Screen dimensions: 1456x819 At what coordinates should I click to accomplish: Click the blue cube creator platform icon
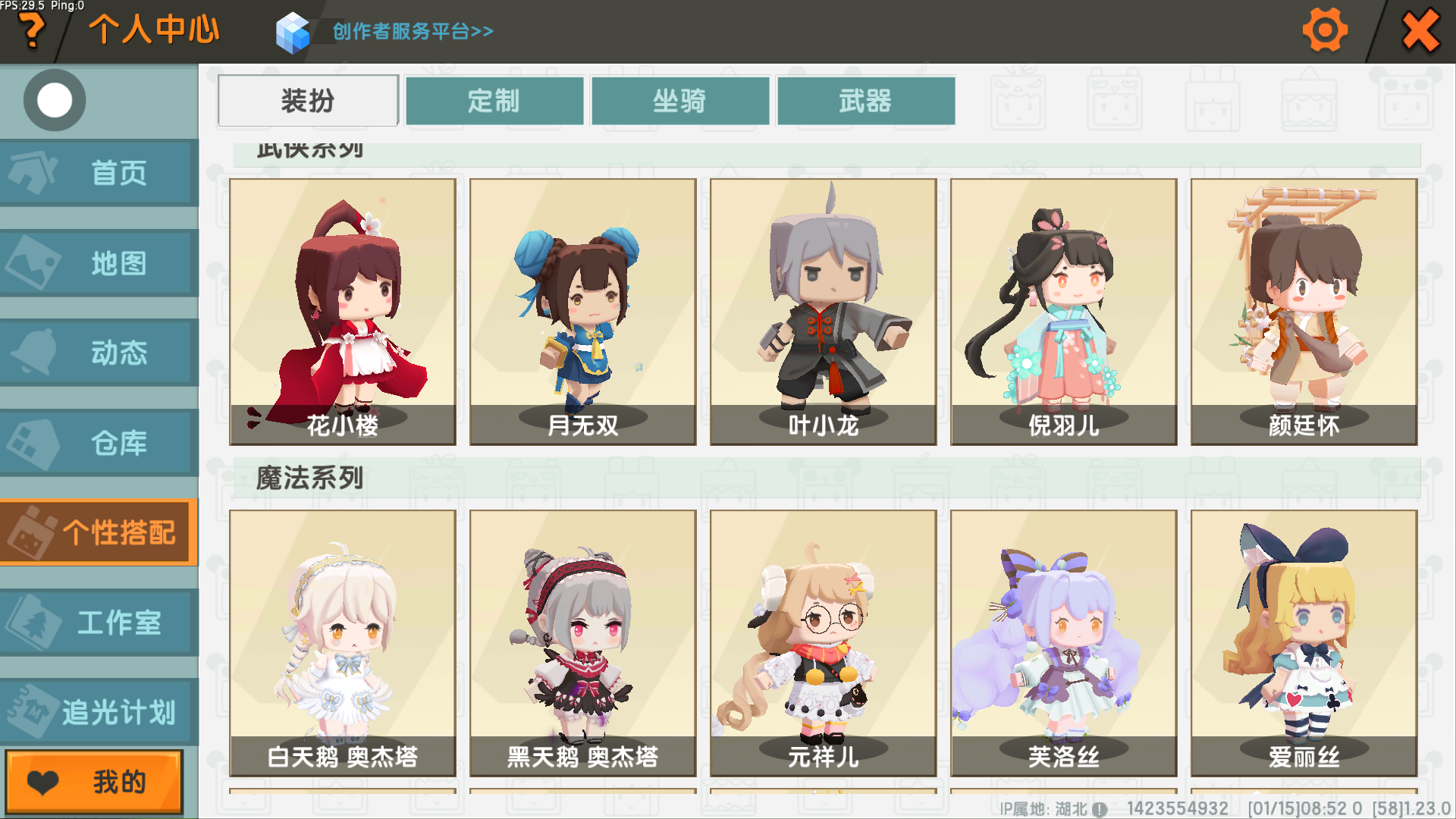tap(293, 33)
